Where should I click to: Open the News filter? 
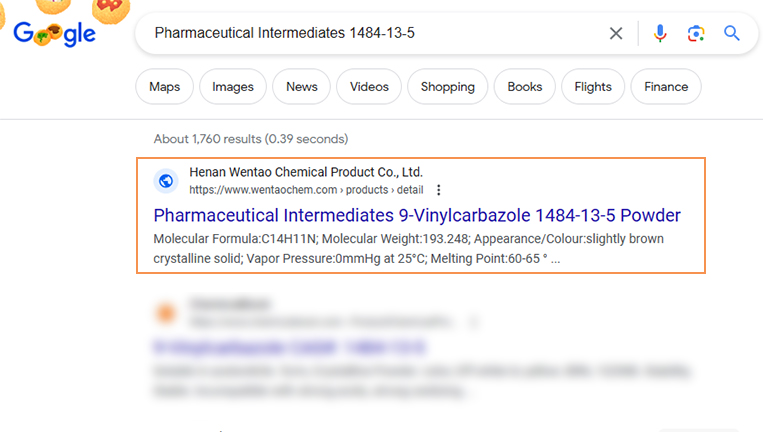coord(302,87)
